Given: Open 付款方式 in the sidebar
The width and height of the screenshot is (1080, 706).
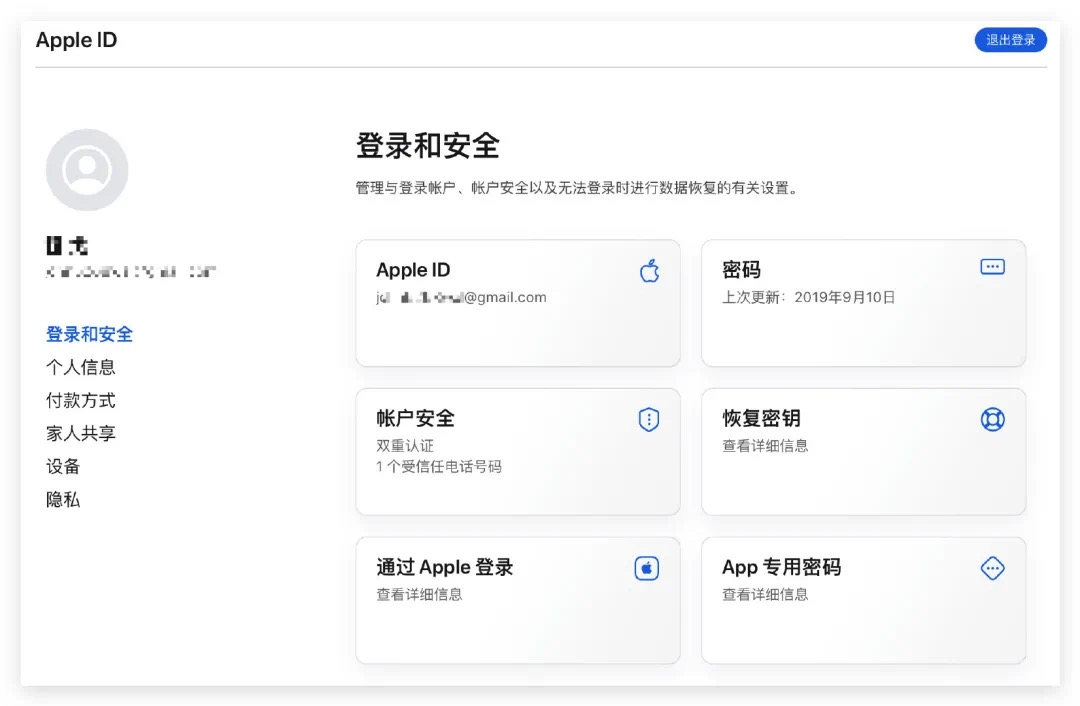Looking at the screenshot, I should point(81,400).
